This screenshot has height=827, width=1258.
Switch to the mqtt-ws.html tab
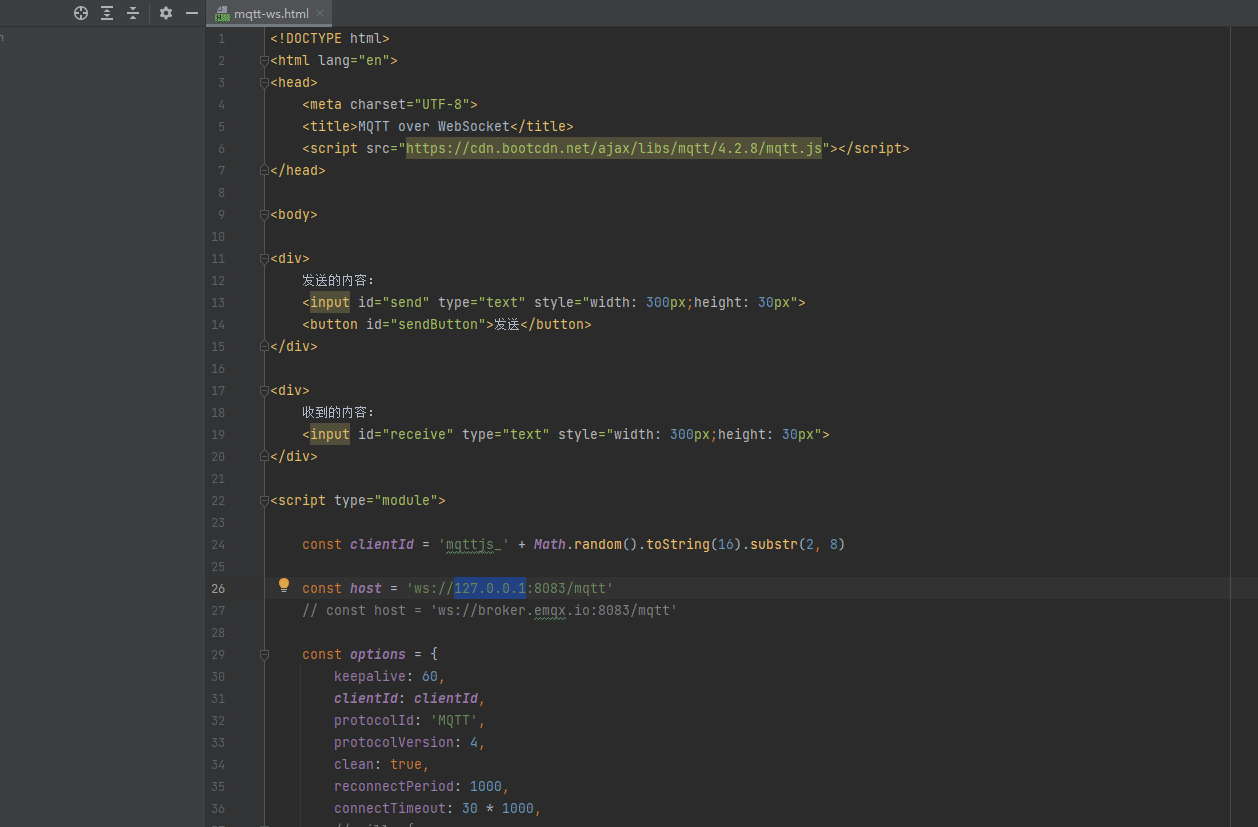(x=270, y=14)
